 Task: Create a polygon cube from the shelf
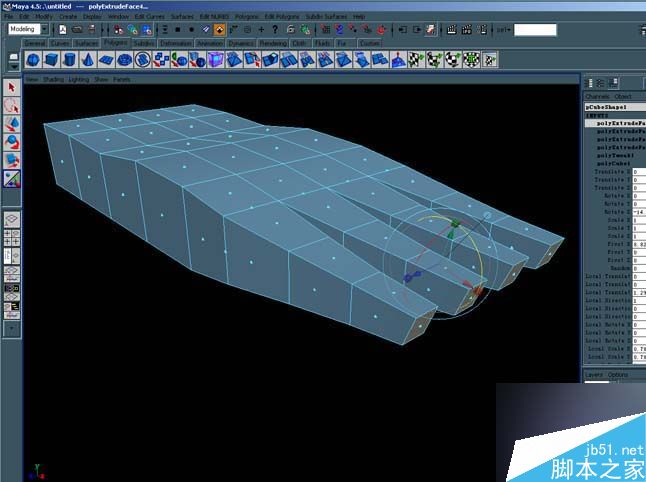tap(51, 60)
